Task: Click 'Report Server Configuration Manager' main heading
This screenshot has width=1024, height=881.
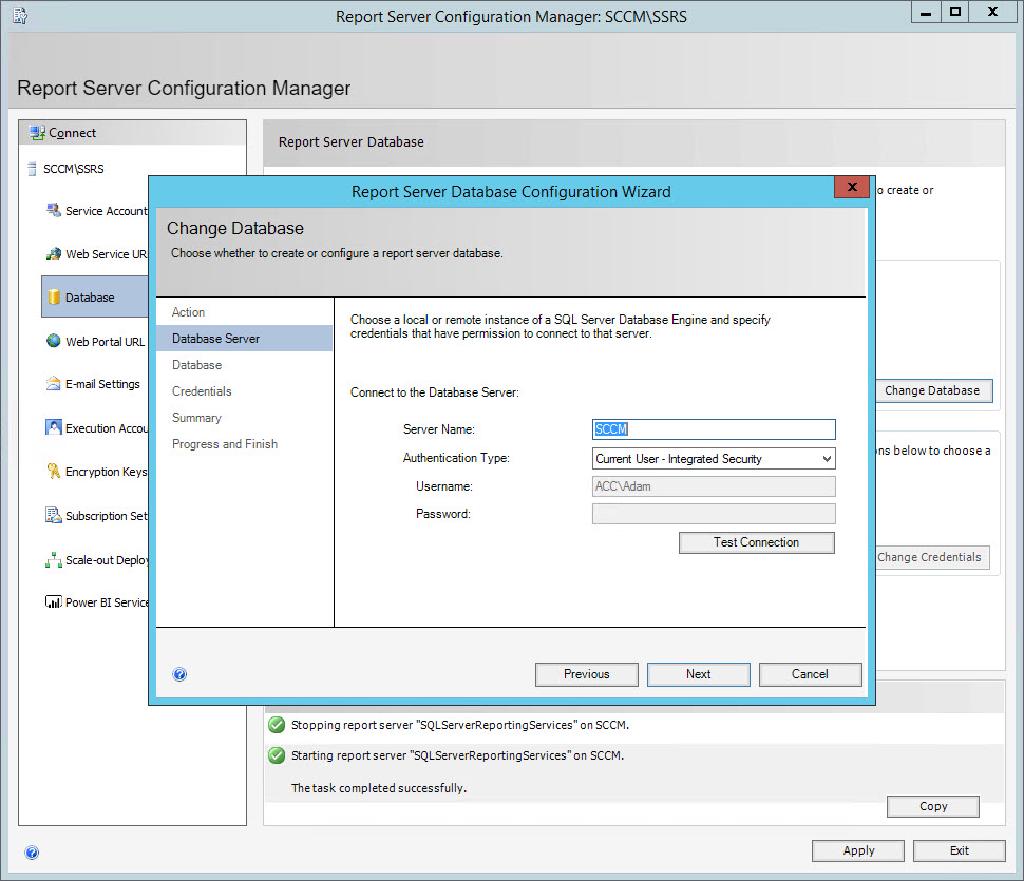Action: point(184,88)
